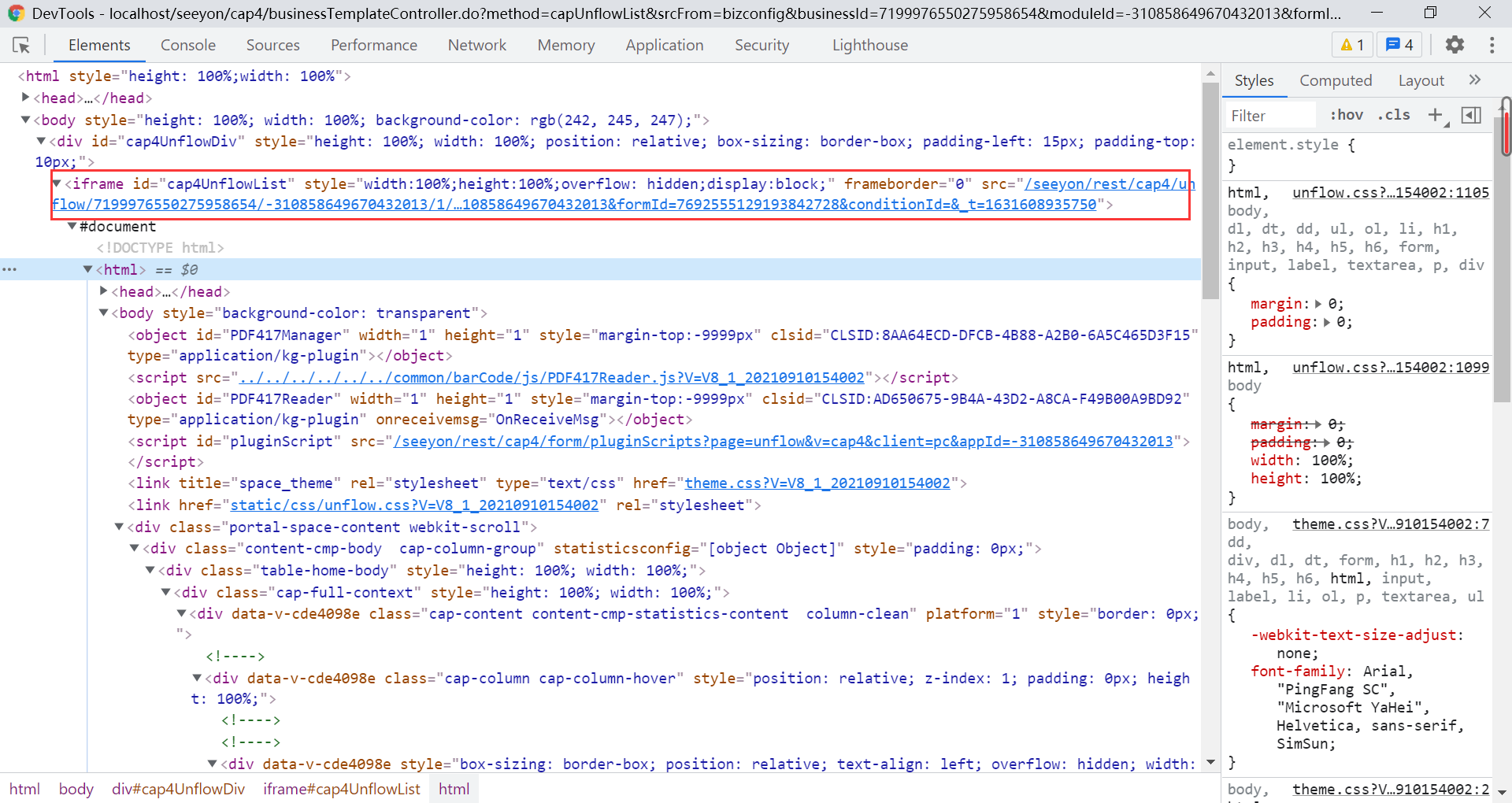
Task: Add new style rule with plus icon
Action: click(x=1435, y=115)
